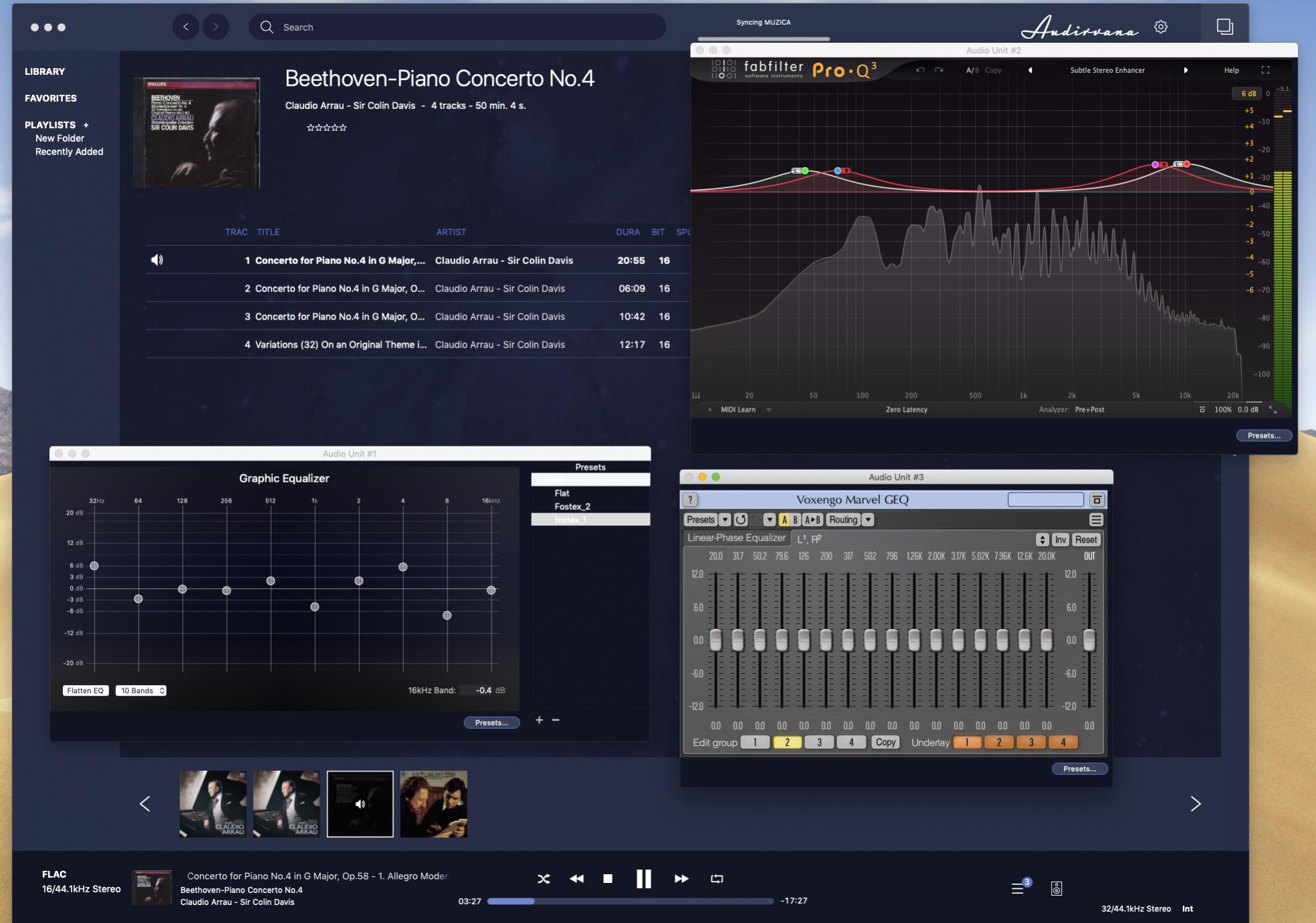This screenshot has width=1316, height=923.
Task: Go forward with the right navigation arrow
Action: pyautogui.click(x=215, y=27)
